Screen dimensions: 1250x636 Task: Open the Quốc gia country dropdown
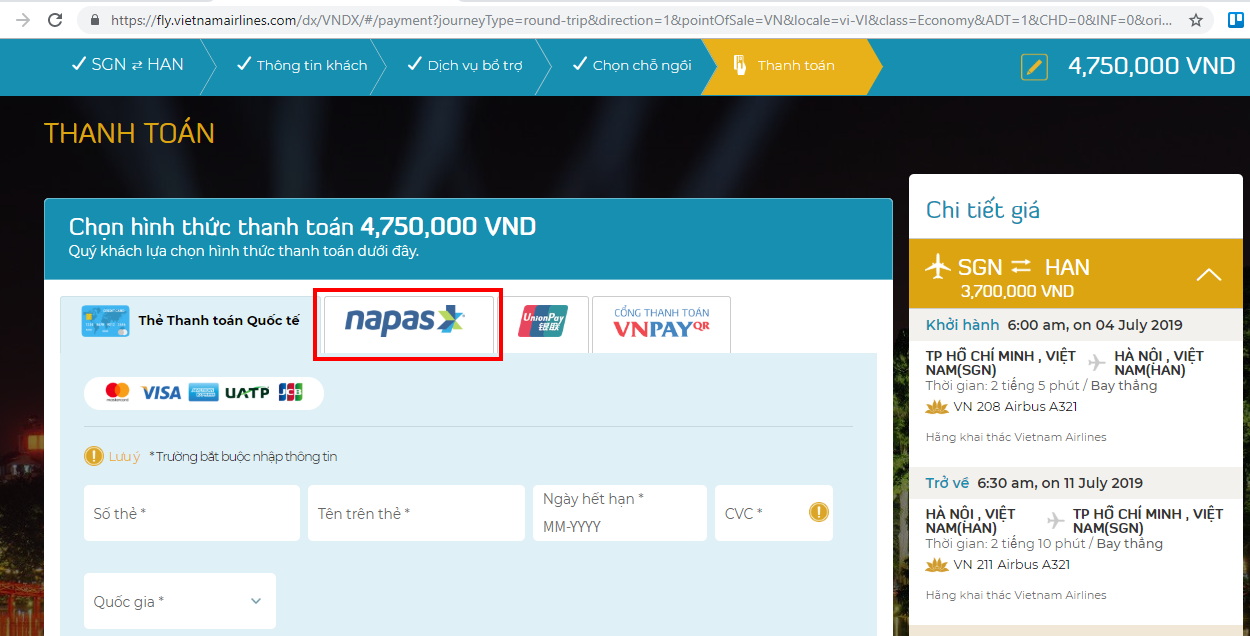point(179,601)
